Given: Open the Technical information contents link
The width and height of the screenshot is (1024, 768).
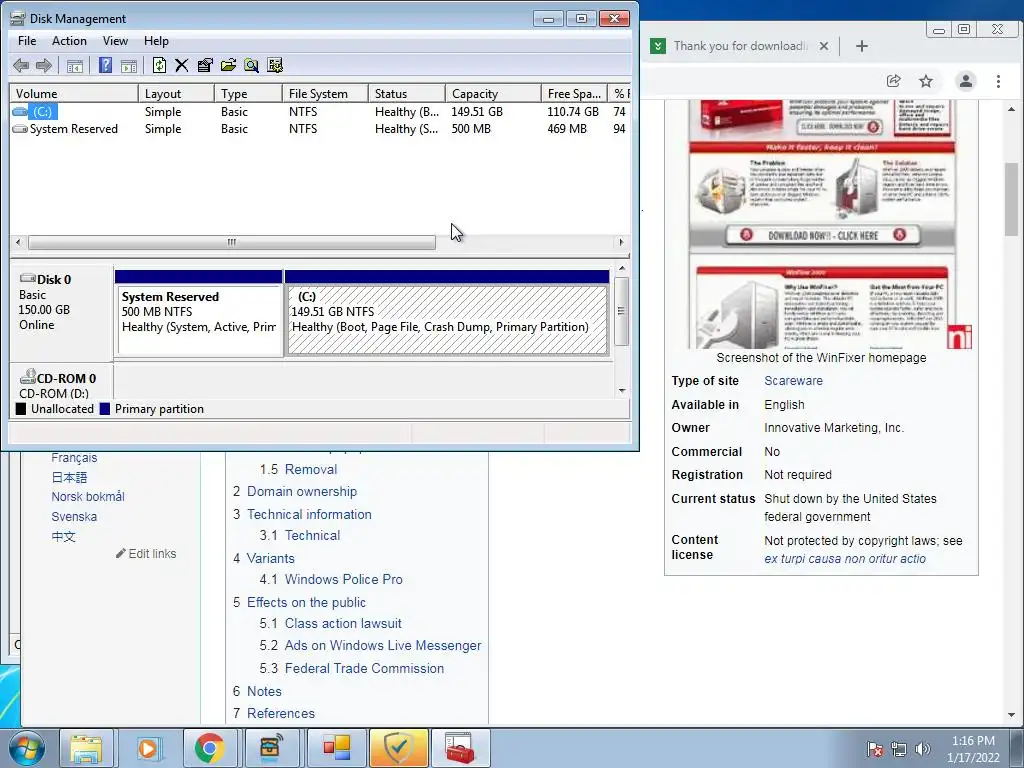Looking at the screenshot, I should (x=309, y=515).
